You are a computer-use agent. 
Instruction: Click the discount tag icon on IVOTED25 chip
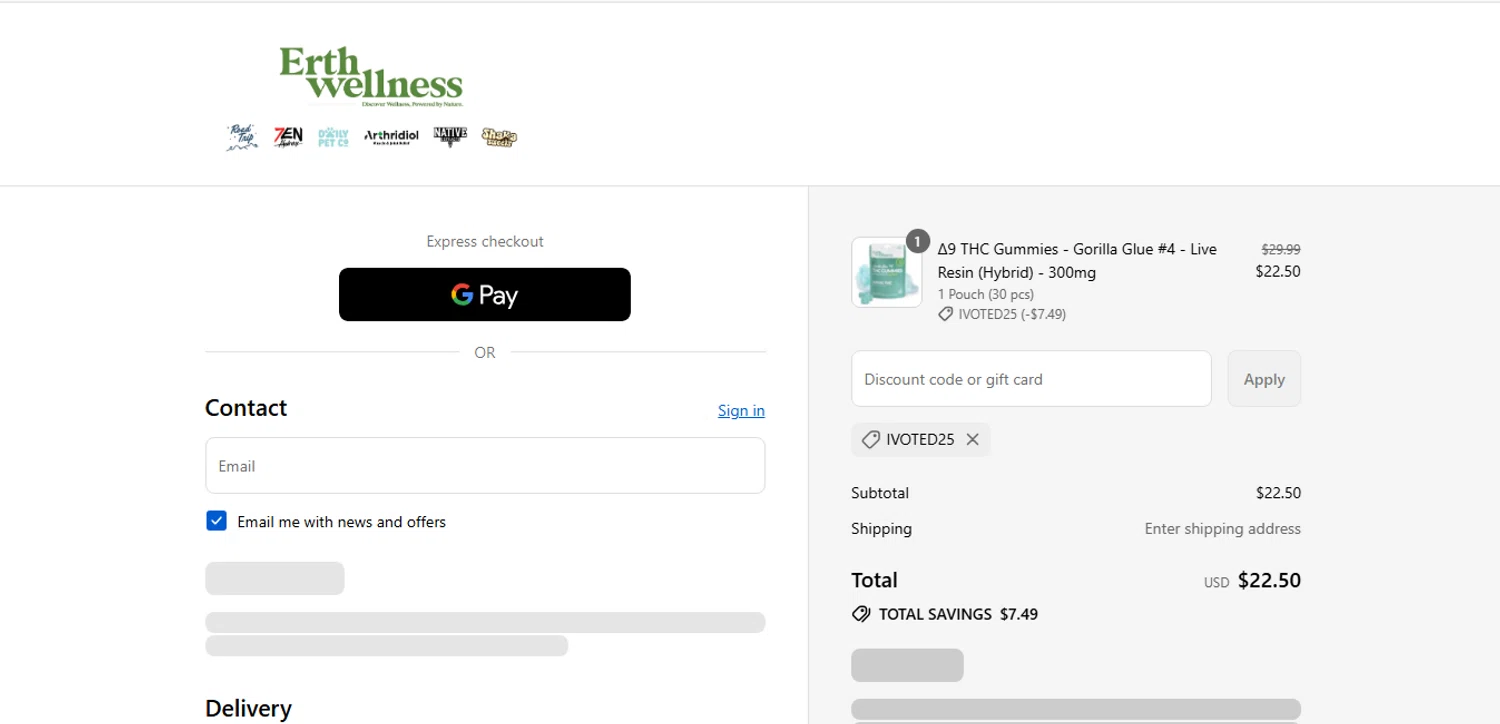coord(870,440)
